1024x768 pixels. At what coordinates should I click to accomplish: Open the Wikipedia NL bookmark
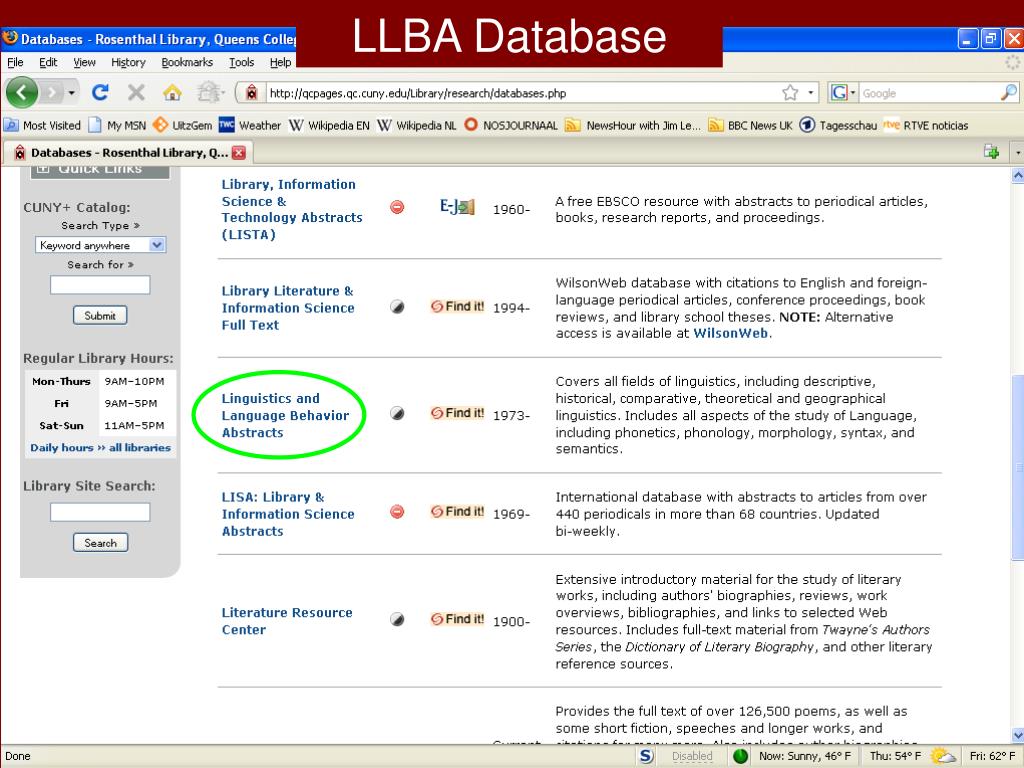click(417, 125)
